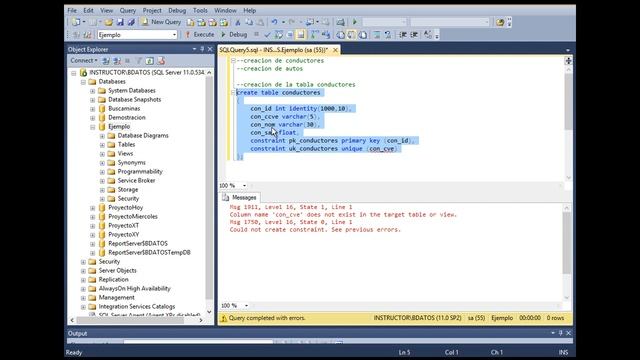Click the Object Explorer auto-hide pin icon
This screenshot has height=360, width=640.
click(x=202, y=49)
